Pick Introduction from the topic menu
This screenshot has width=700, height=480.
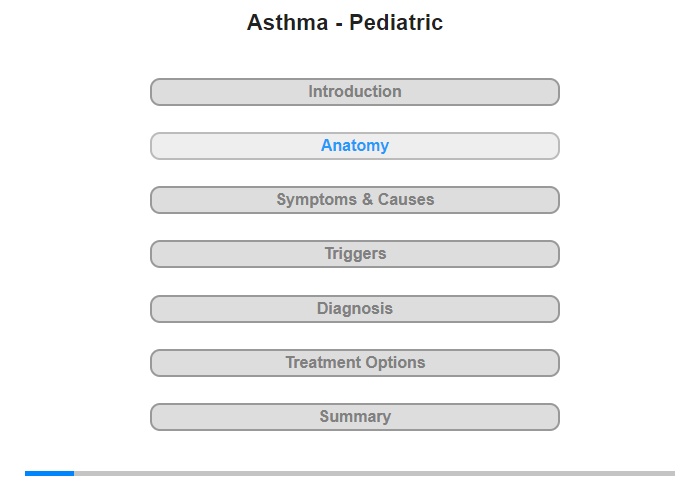click(355, 92)
